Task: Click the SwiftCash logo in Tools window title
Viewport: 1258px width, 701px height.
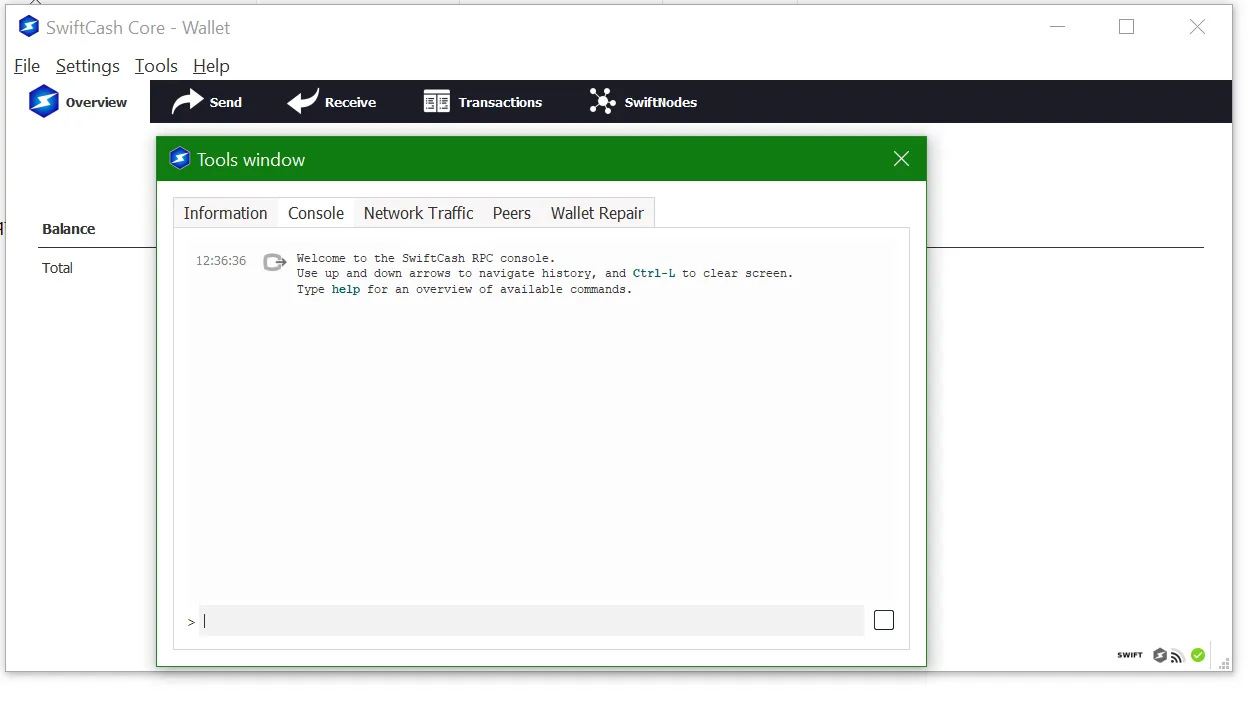Action: 180,158
